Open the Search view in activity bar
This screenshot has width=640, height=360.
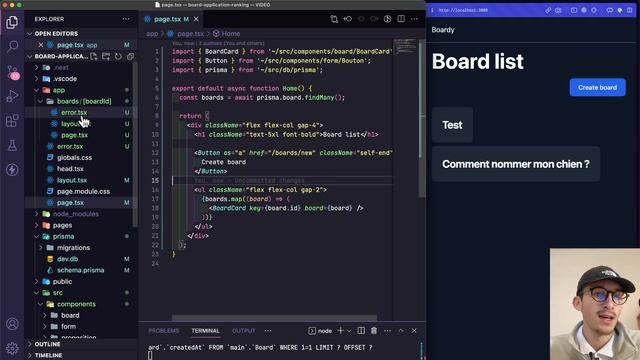(12, 46)
